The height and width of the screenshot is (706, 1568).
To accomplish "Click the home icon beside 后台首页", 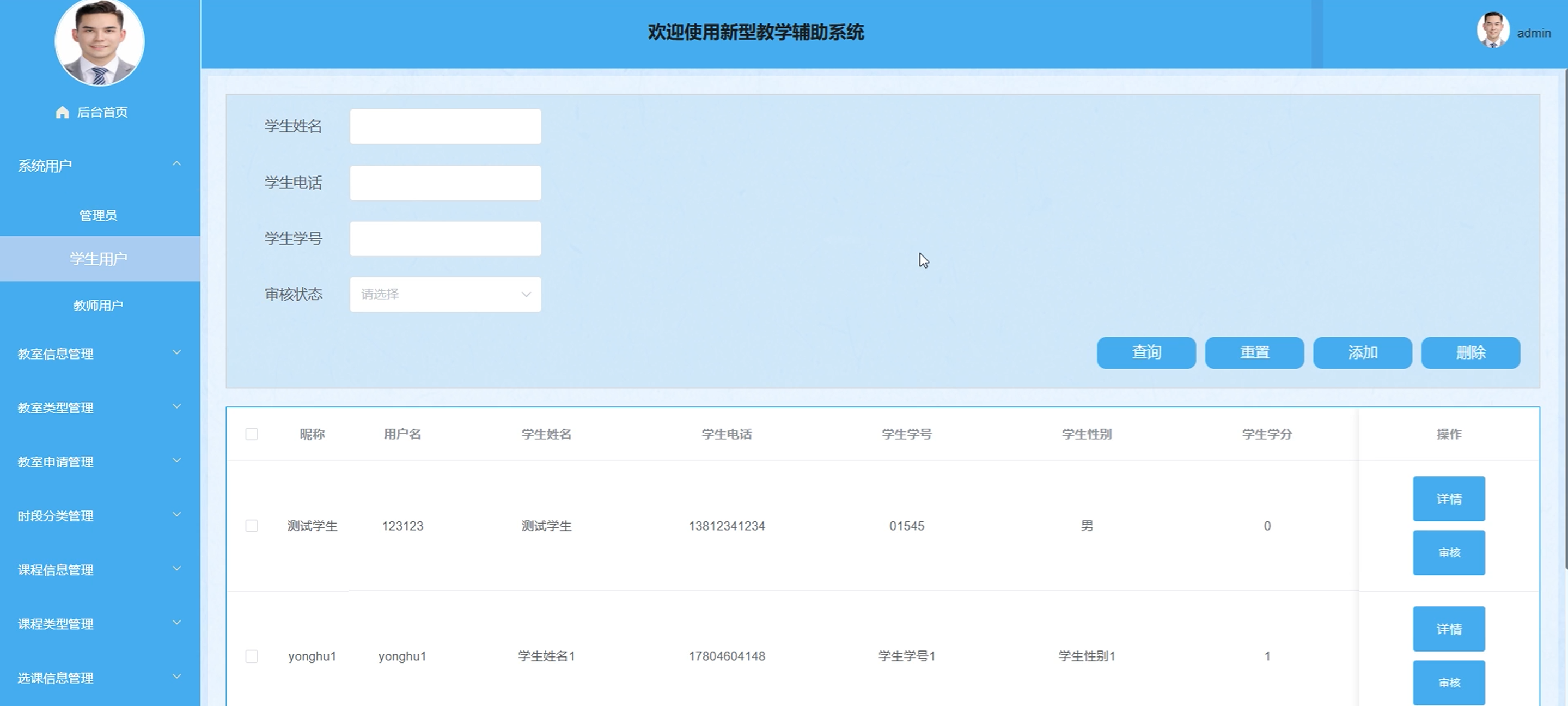I will [62, 113].
